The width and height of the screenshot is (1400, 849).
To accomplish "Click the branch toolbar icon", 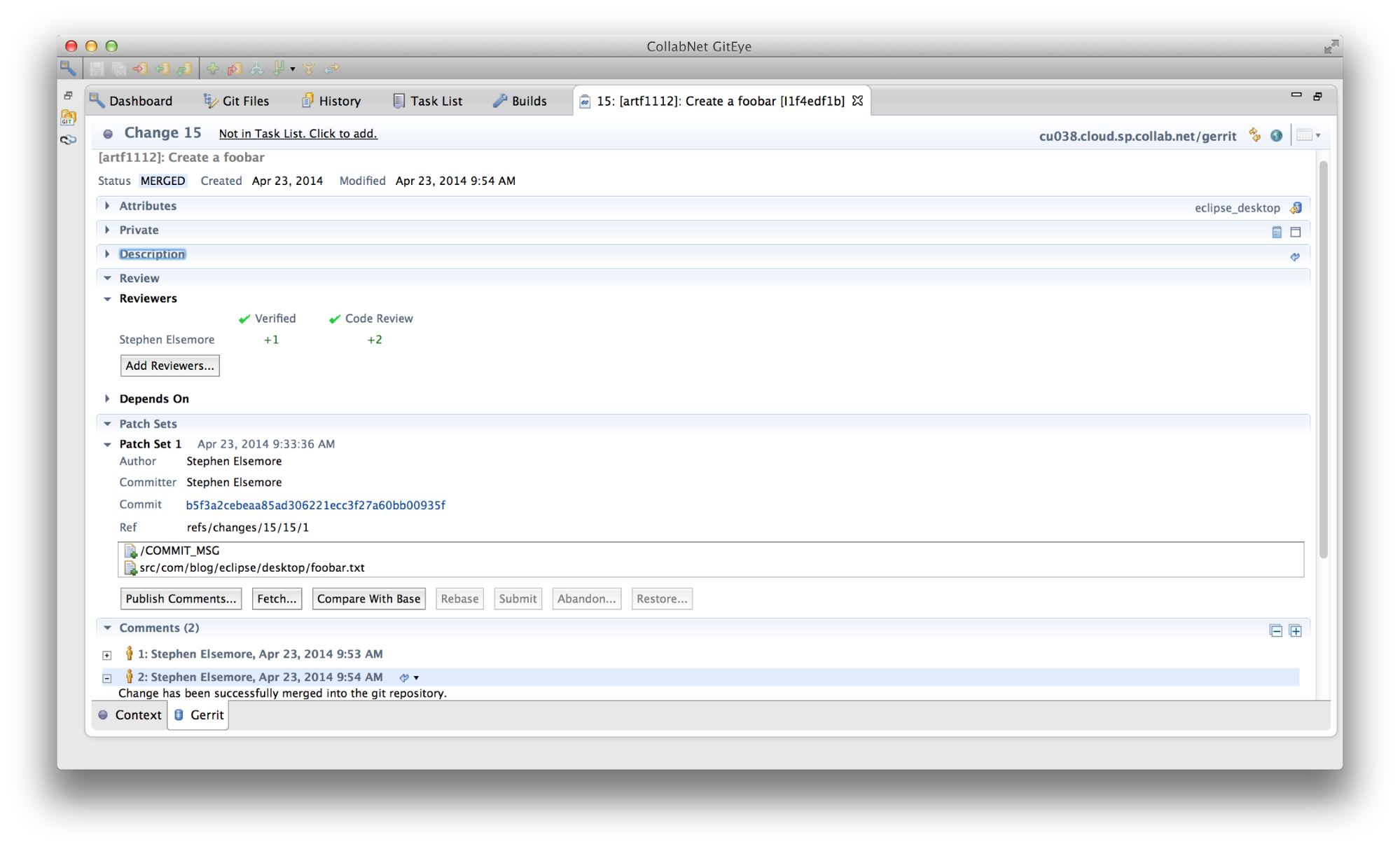I will pos(256,69).
